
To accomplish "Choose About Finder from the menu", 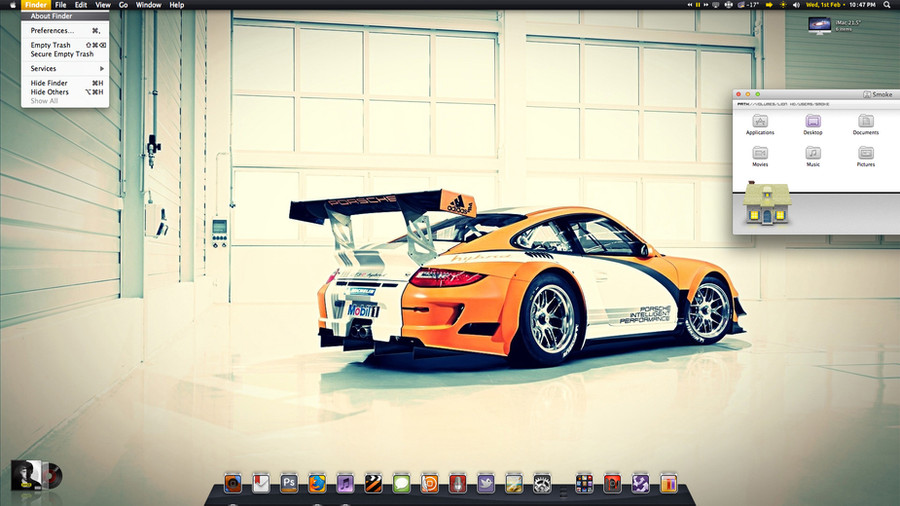I will (x=65, y=16).
